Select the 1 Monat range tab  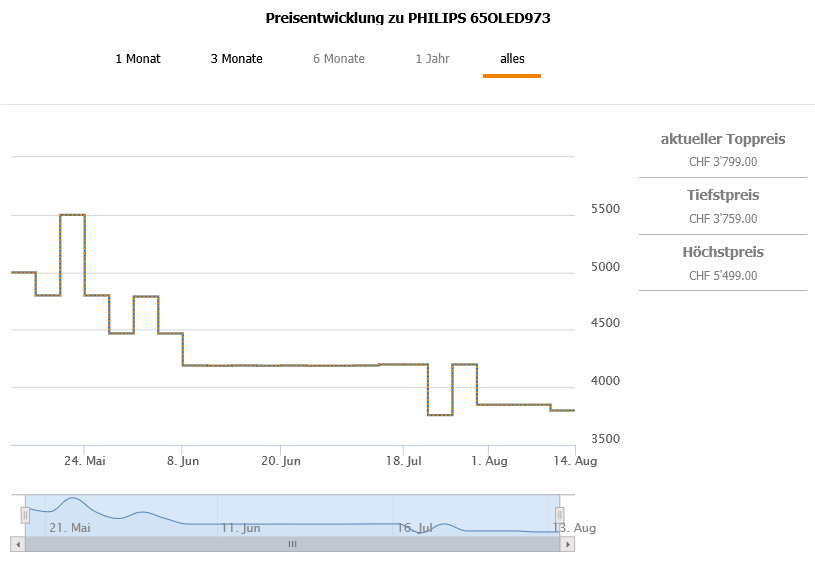138,59
